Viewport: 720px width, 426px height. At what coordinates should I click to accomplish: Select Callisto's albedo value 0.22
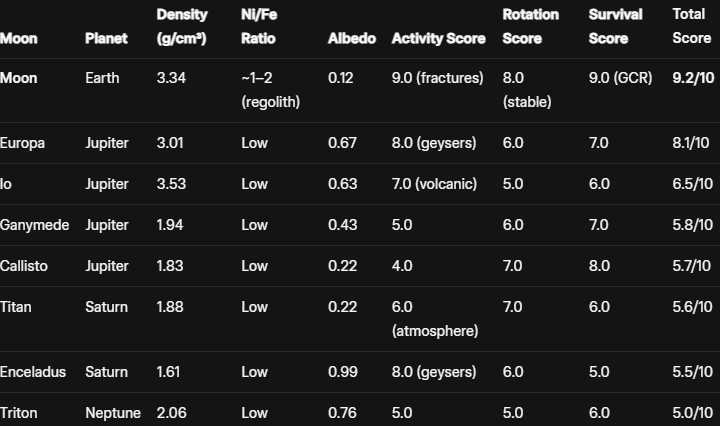(x=342, y=266)
